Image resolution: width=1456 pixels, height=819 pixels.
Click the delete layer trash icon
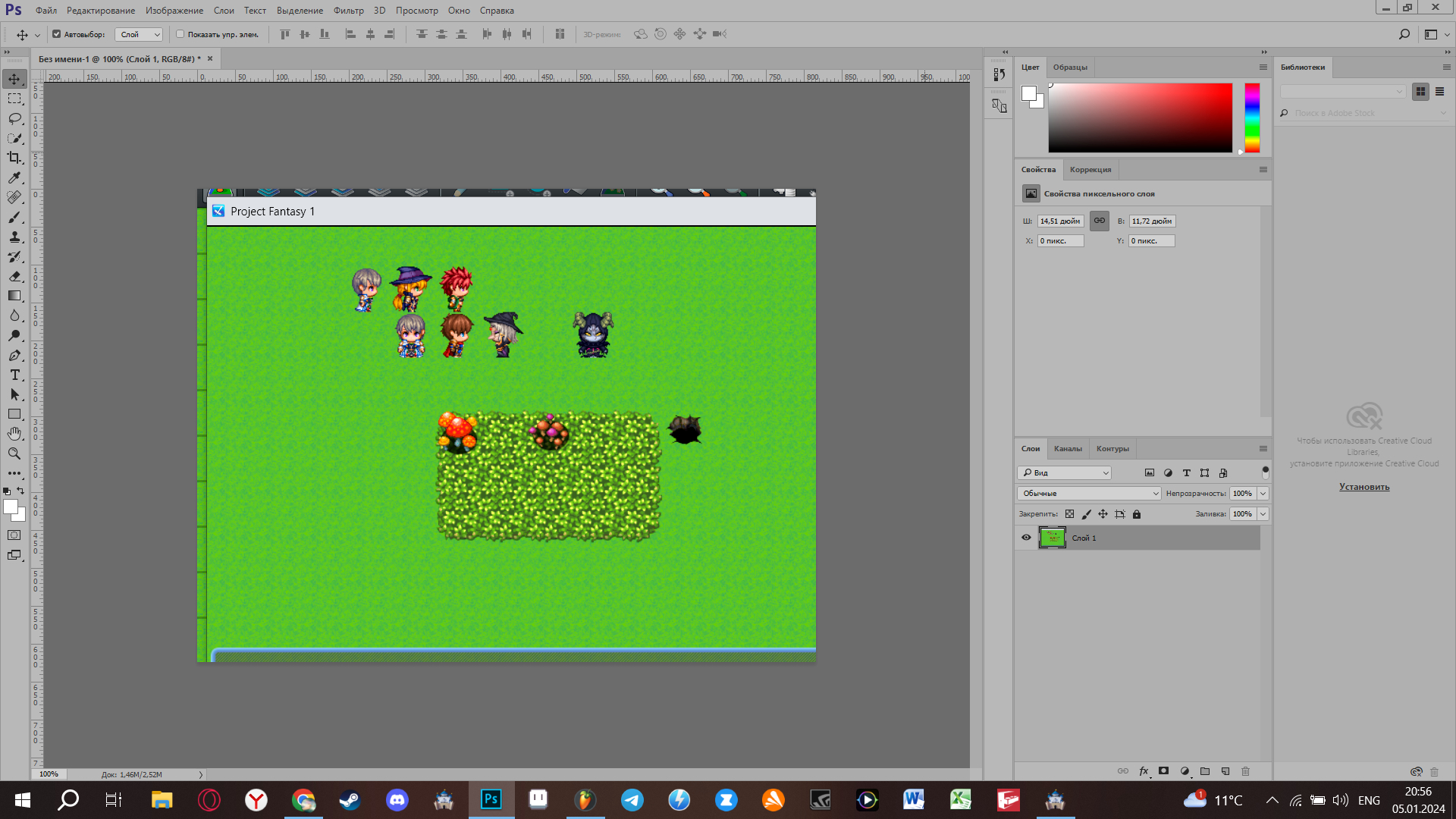point(1245,771)
